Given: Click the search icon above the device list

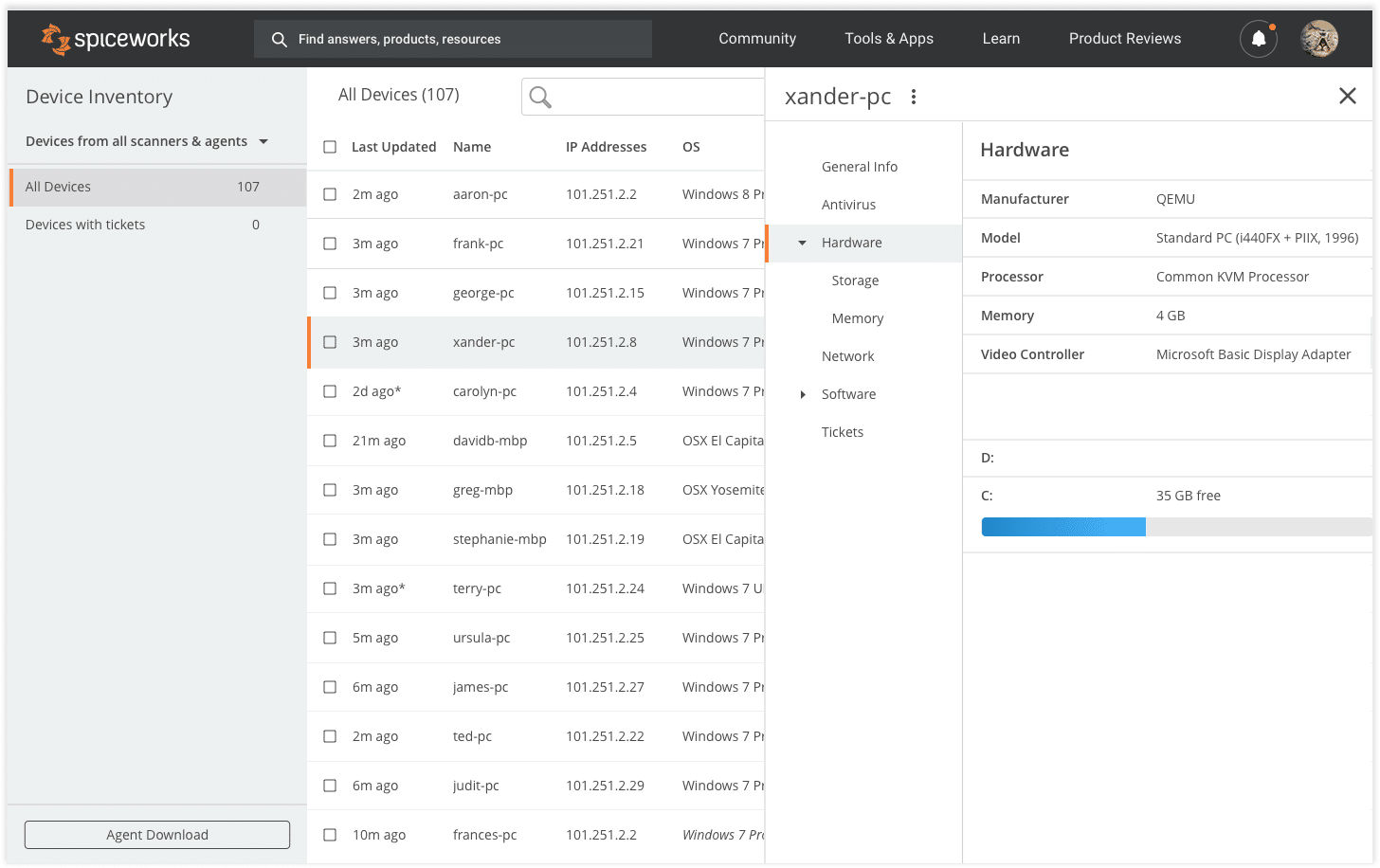Looking at the screenshot, I should pos(540,96).
